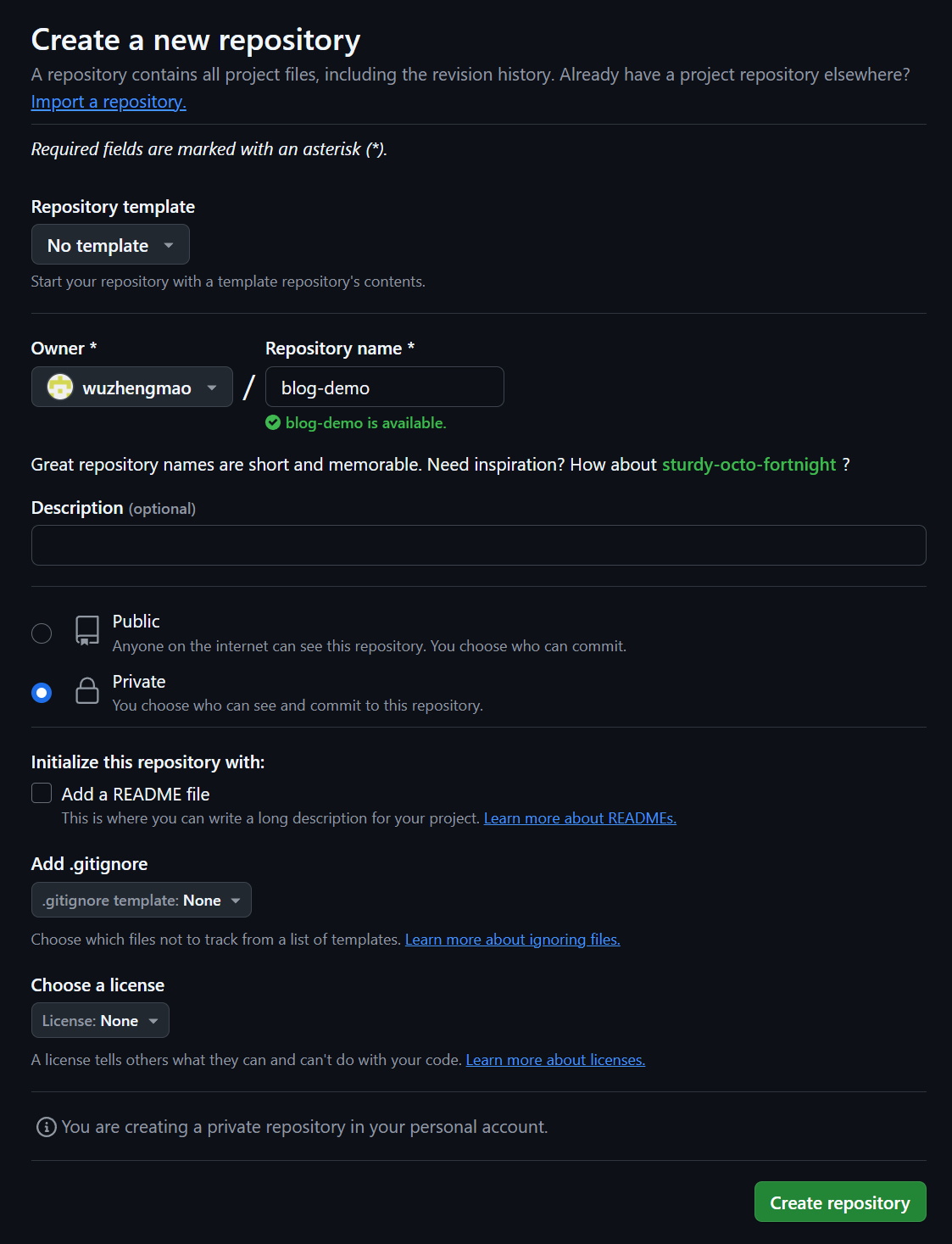Open the Import a repository link
Image resolution: width=952 pixels, height=1244 pixels.
click(x=109, y=102)
